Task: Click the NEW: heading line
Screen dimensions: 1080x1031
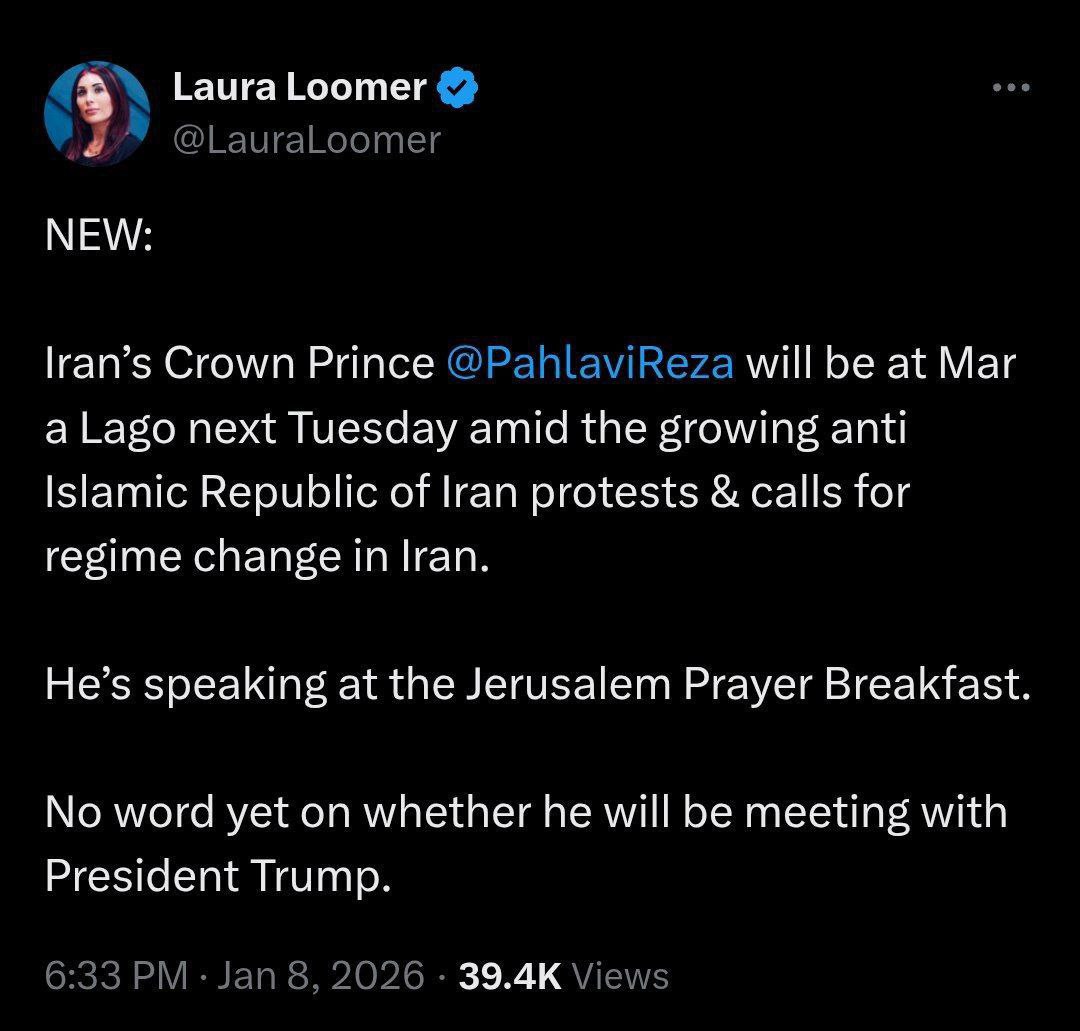Action: [98, 236]
